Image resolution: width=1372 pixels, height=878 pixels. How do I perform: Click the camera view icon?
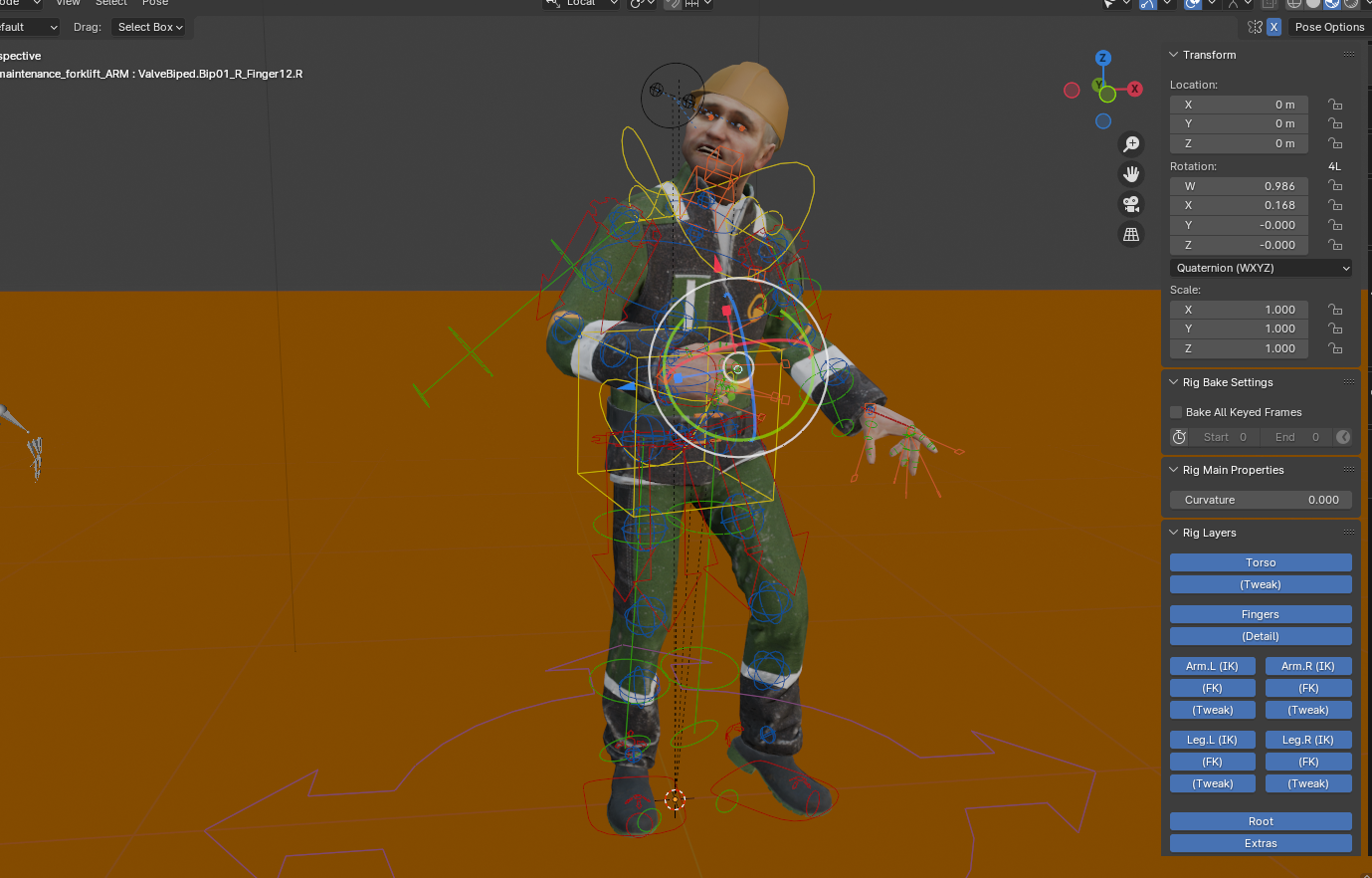point(1131,204)
